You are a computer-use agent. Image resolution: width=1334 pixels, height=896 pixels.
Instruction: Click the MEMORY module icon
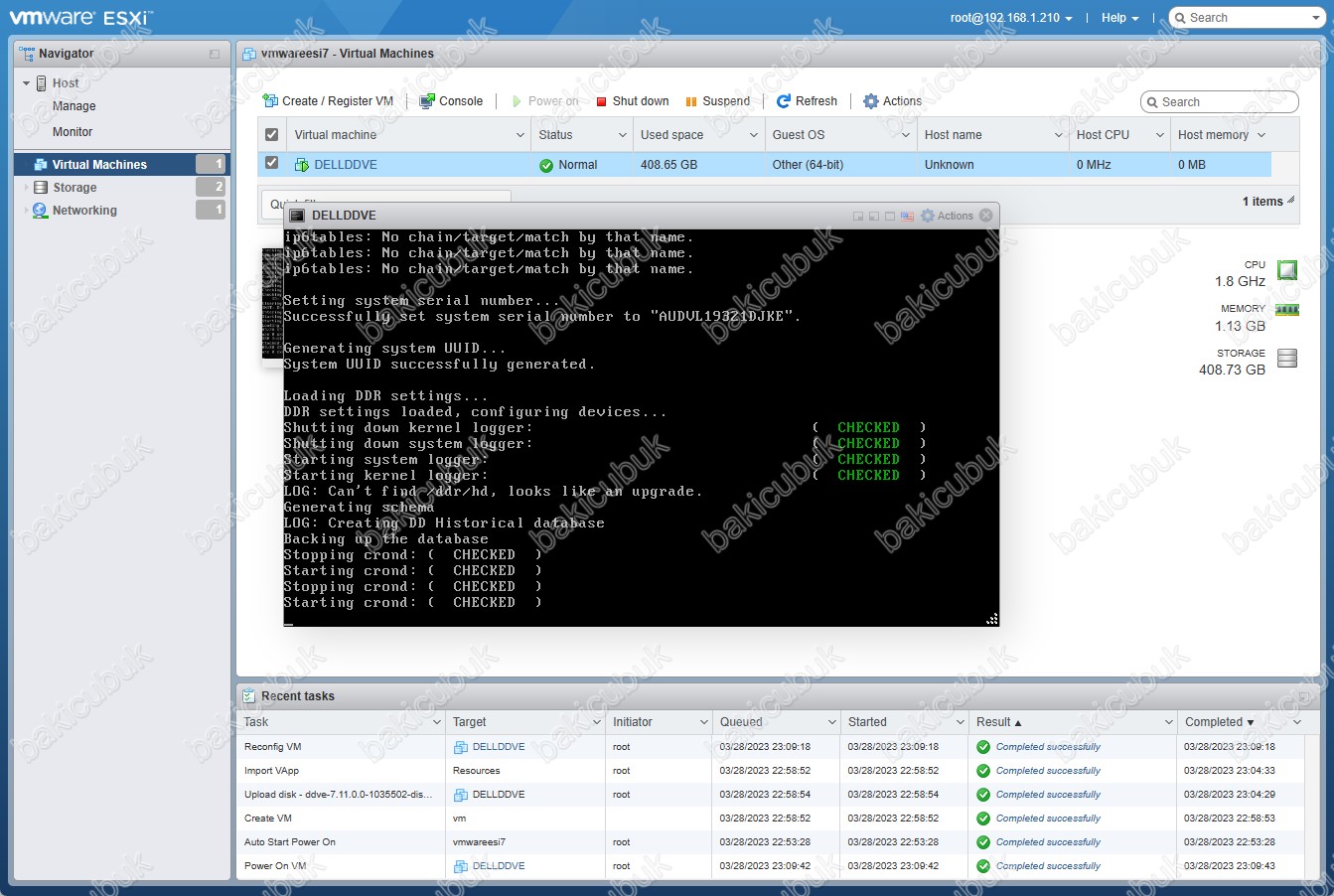pos(1287,310)
